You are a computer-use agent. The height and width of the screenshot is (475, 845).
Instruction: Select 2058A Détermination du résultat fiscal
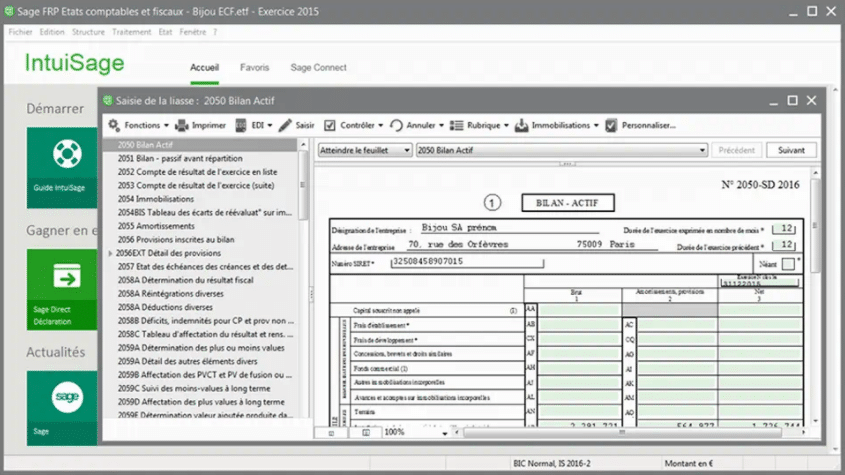(x=185, y=280)
